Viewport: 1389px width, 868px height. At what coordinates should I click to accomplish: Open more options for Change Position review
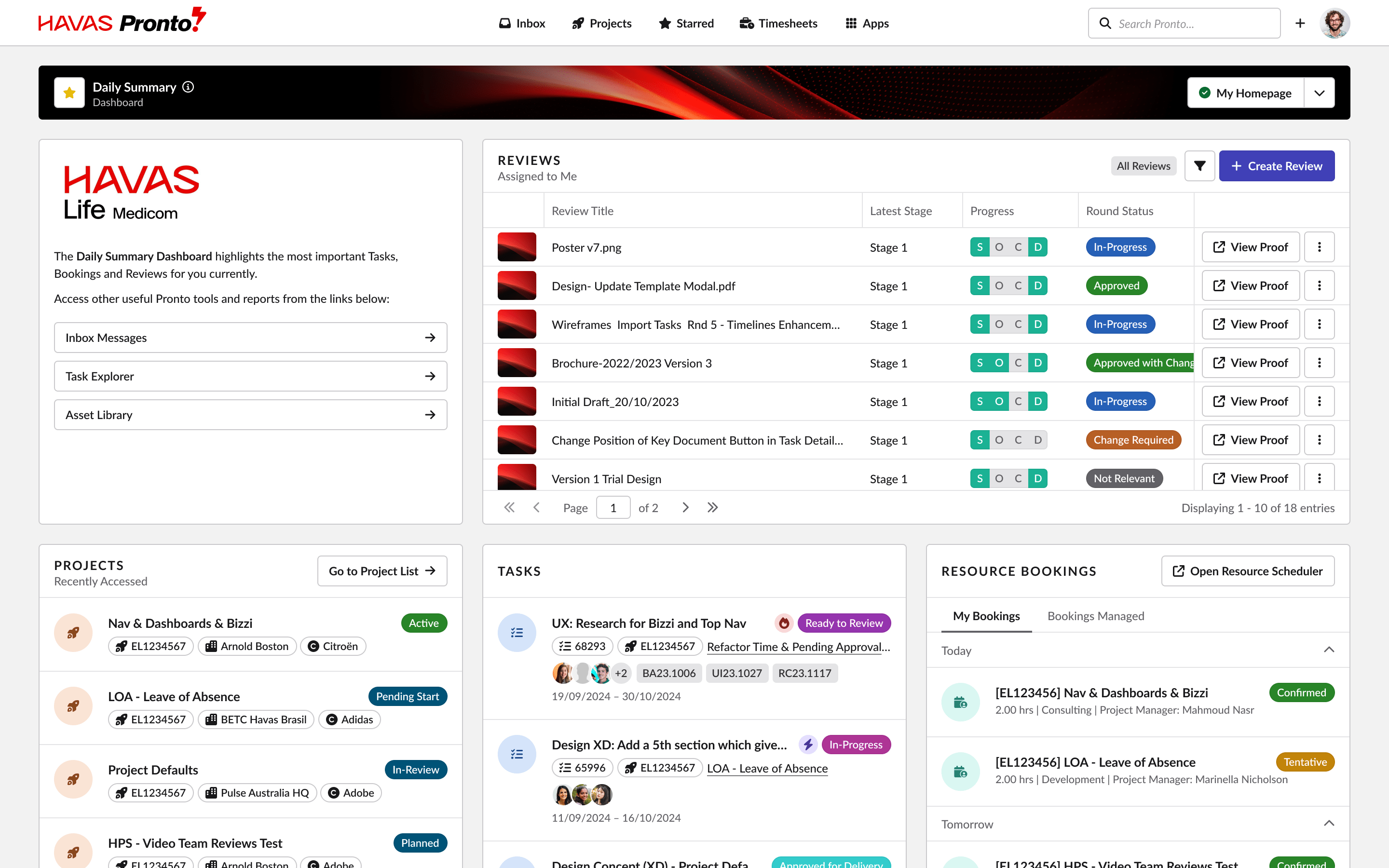1319,440
